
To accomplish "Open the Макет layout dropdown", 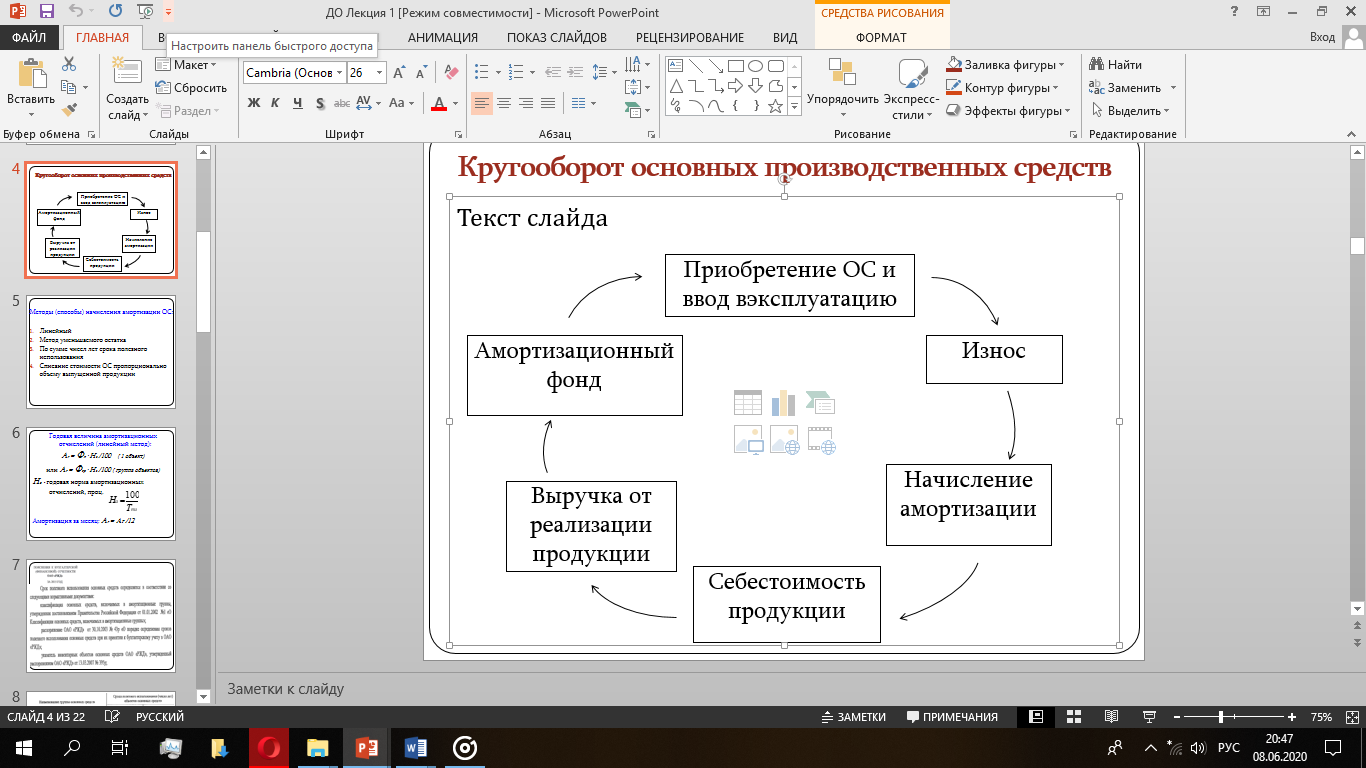I will 185,65.
